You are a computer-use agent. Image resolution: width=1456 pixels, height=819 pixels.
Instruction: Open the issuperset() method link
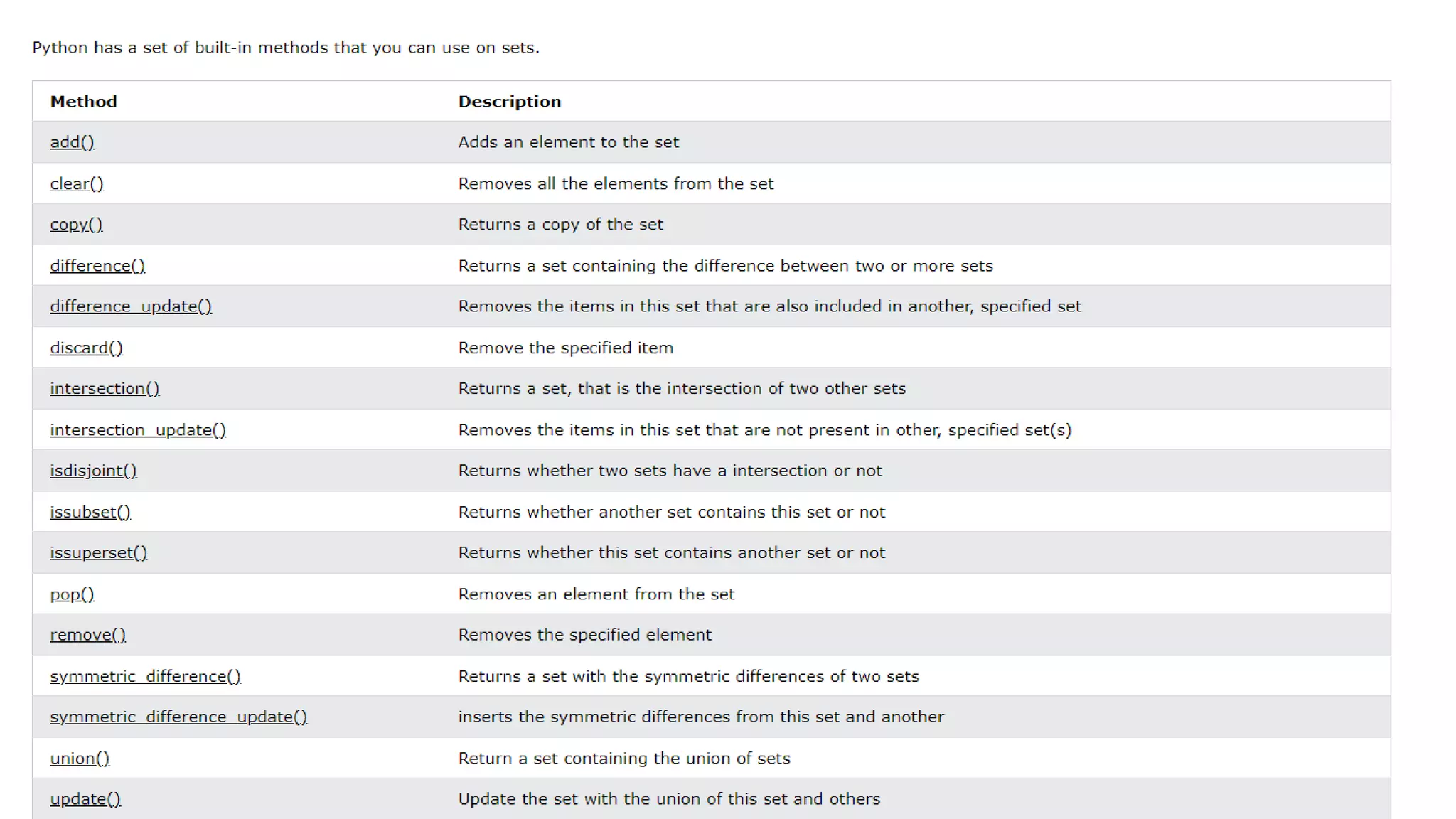(99, 553)
